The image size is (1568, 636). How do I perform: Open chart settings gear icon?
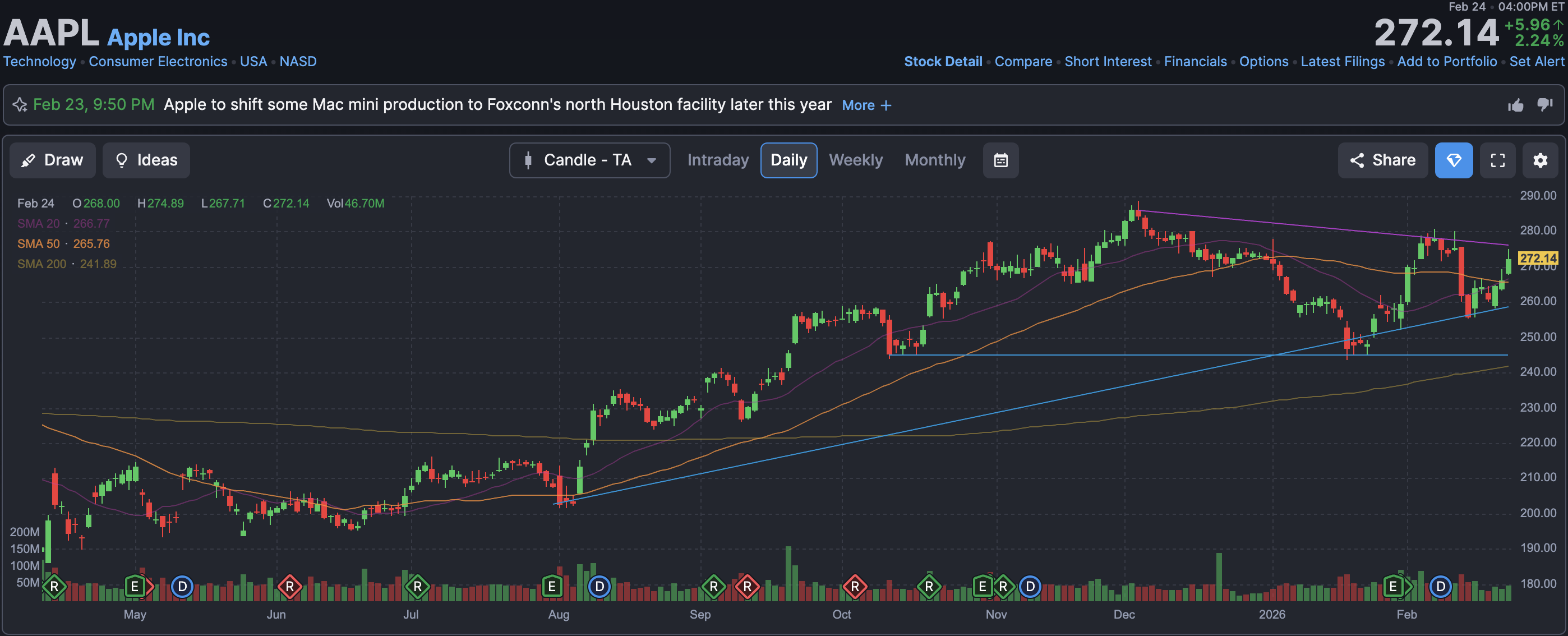pos(1540,160)
